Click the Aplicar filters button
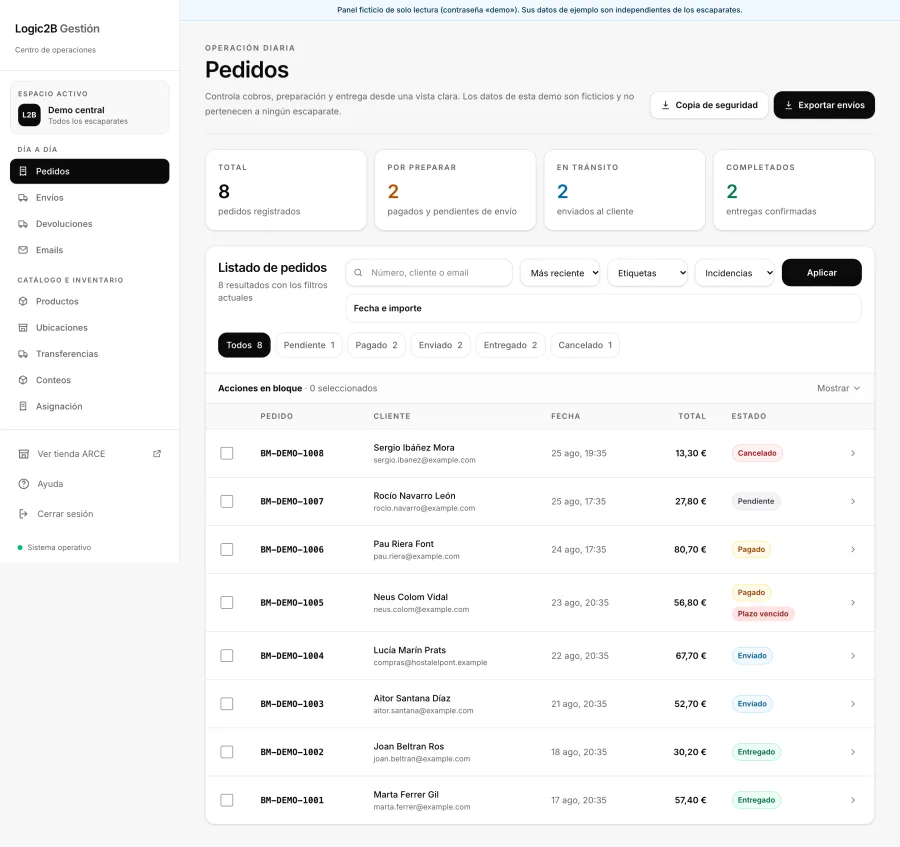Viewport: 900px width, 847px height. click(821, 273)
